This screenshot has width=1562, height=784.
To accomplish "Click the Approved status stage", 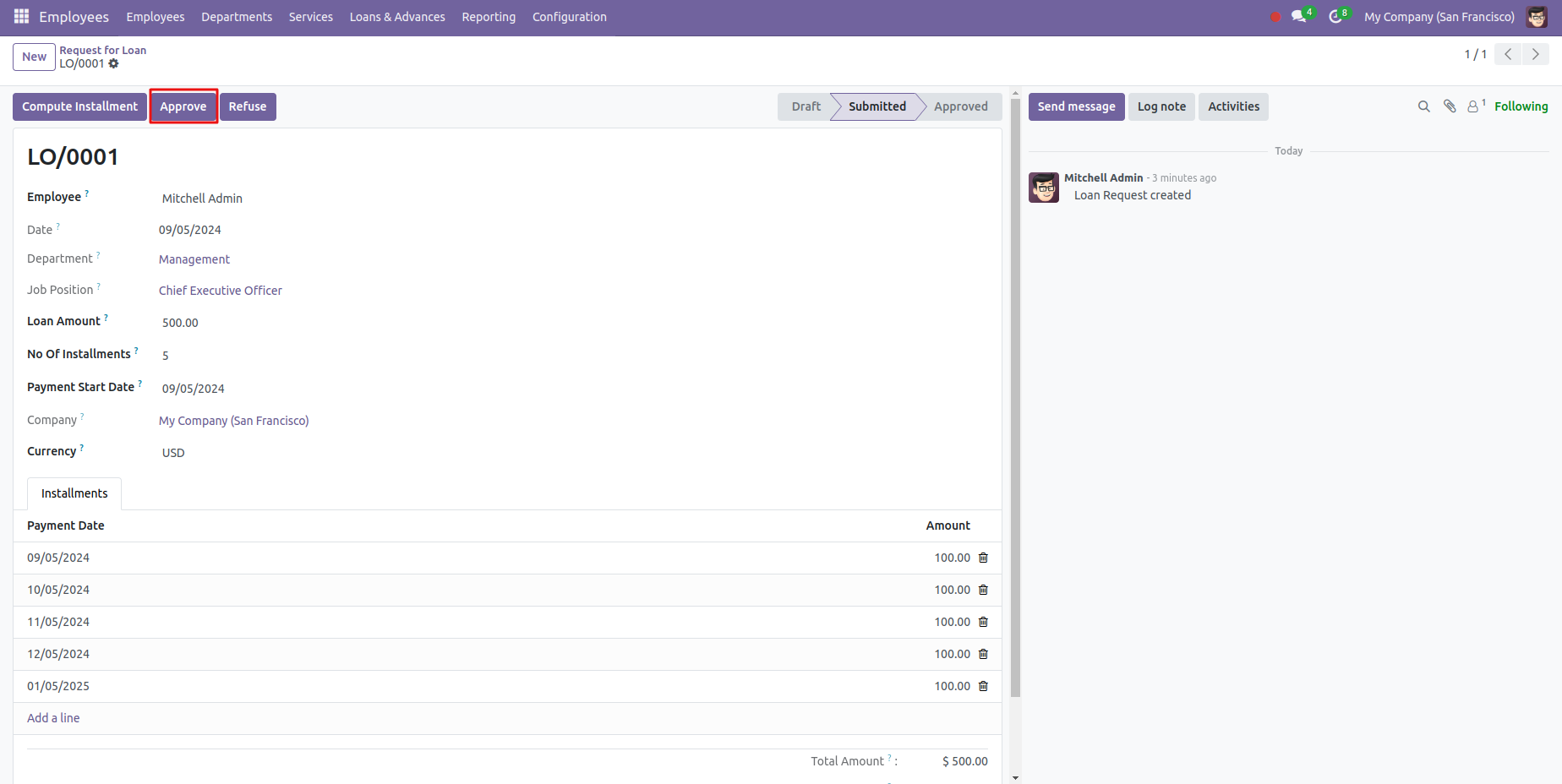I will pyautogui.click(x=960, y=106).
